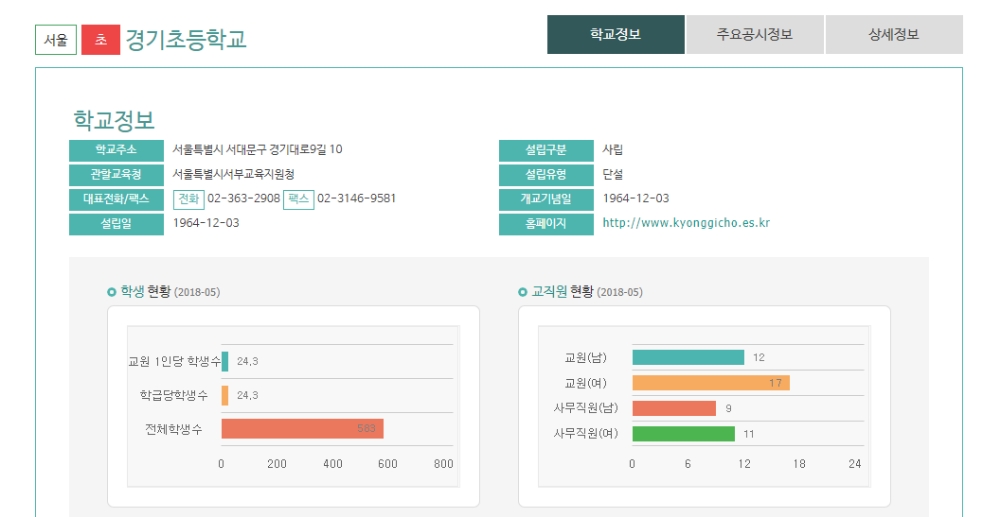Click the 서울 region badge
This screenshot has height=517, width=1000.
tap(55, 40)
